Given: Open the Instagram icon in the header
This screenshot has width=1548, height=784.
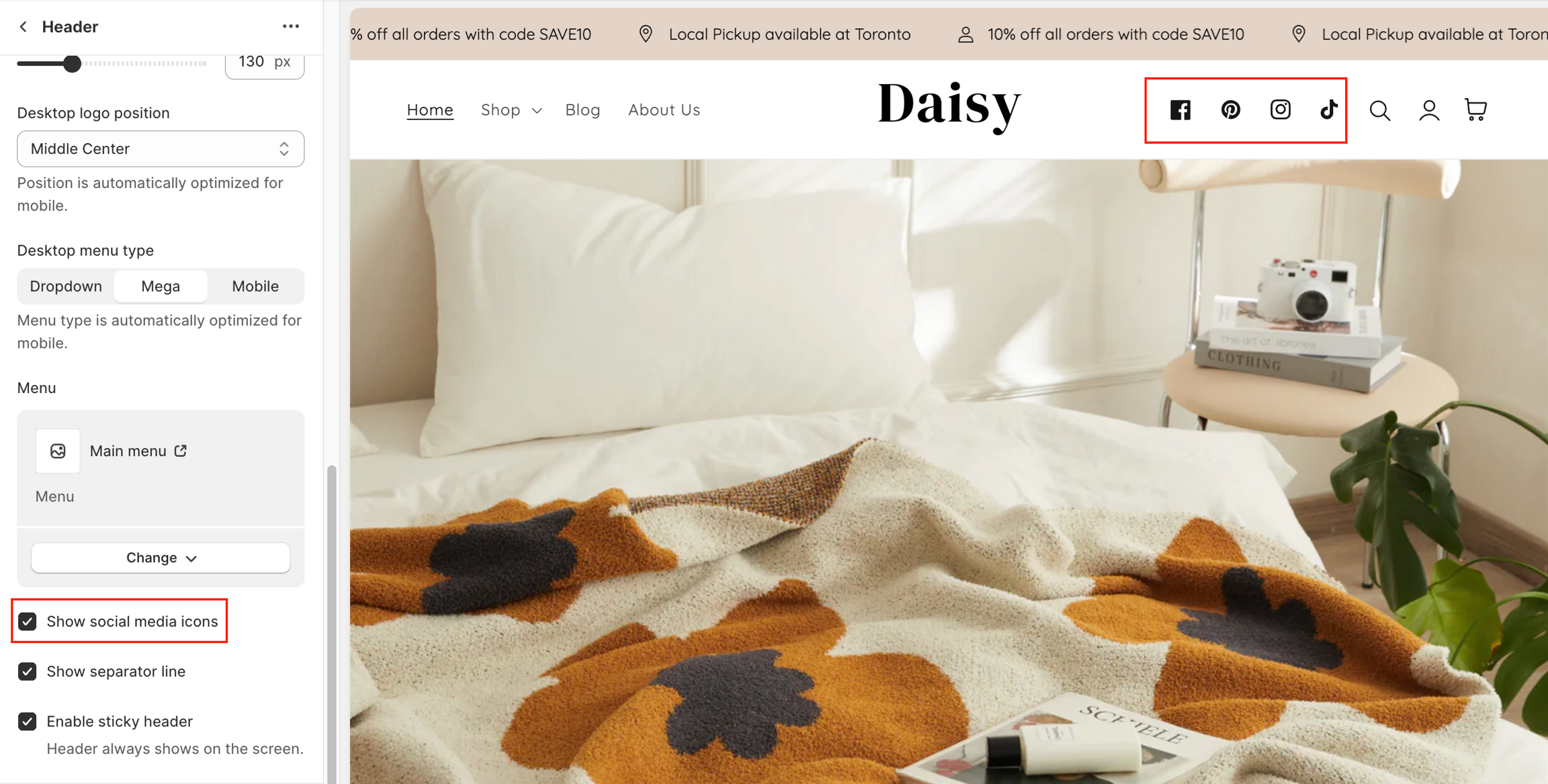Looking at the screenshot, I should coord(1280,110).
